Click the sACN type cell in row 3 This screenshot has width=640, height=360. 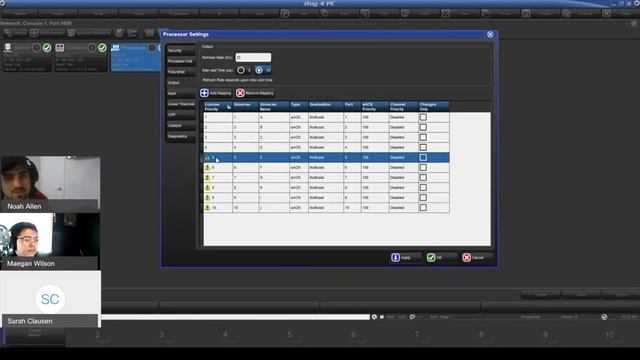(298, 137)
